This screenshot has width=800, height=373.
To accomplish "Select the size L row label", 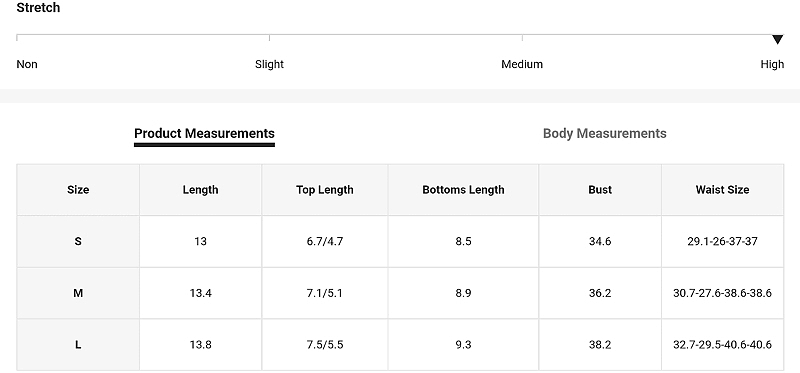I will tap(78, 345).
